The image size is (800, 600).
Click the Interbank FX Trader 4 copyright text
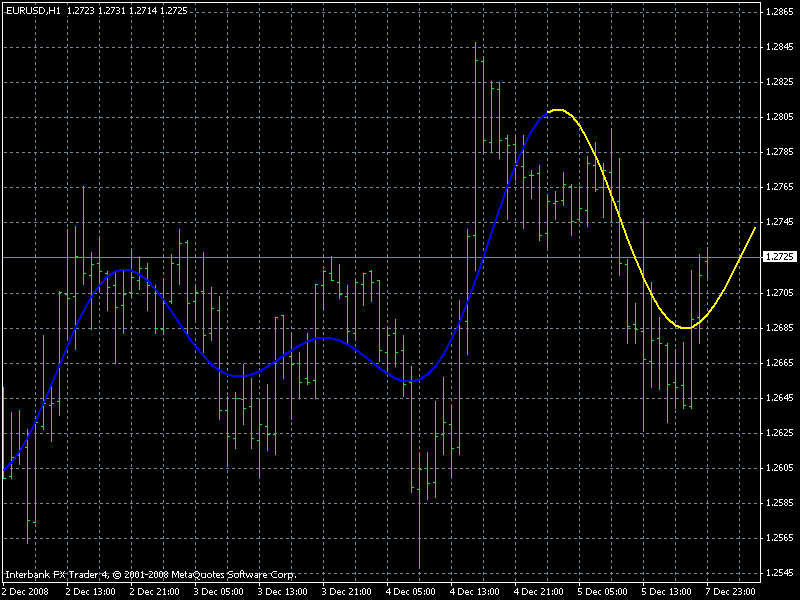(x=151, y=574)
